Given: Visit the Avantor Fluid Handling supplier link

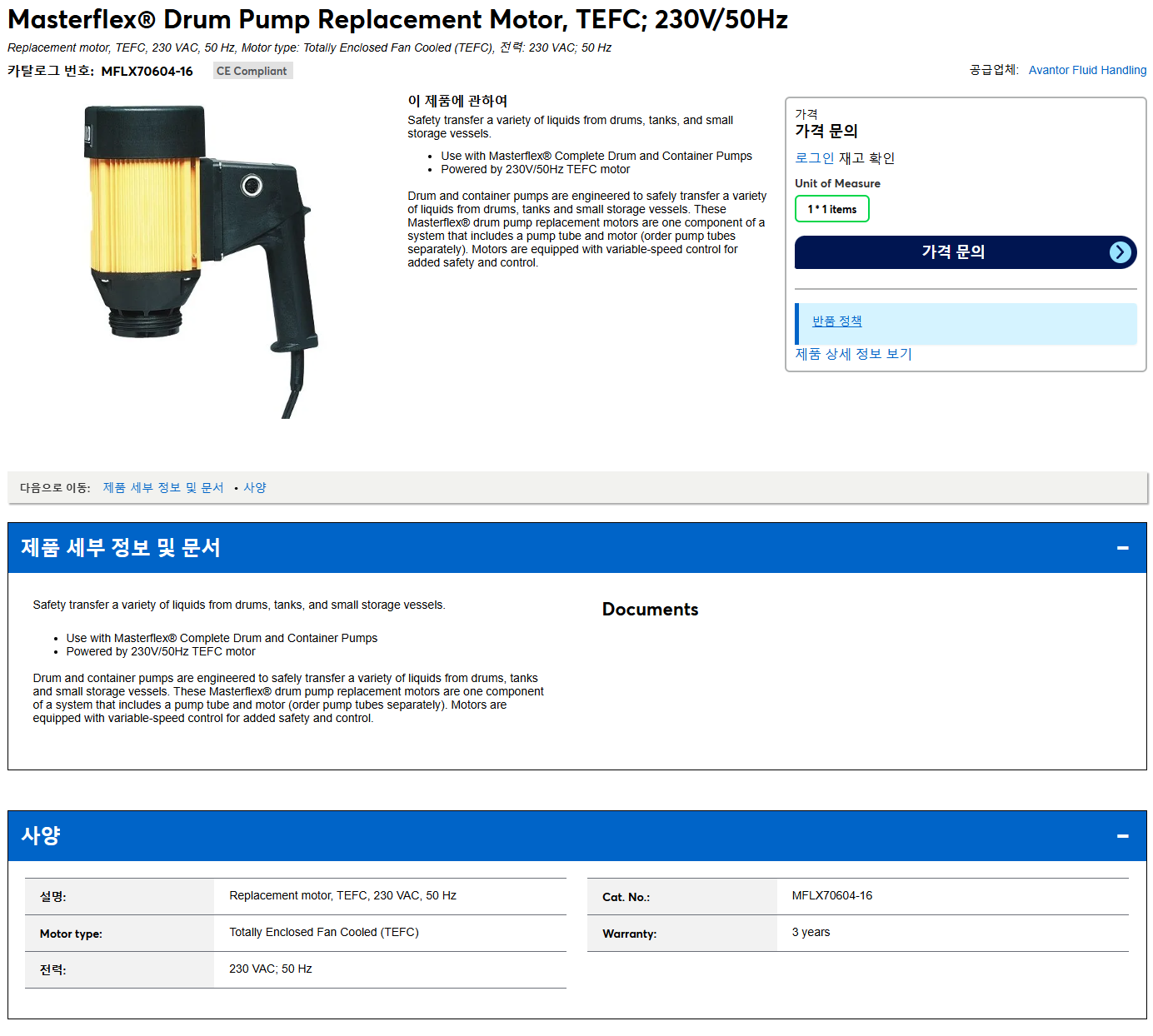Looking at the screenshot, I should click(x=1087, y=70).
